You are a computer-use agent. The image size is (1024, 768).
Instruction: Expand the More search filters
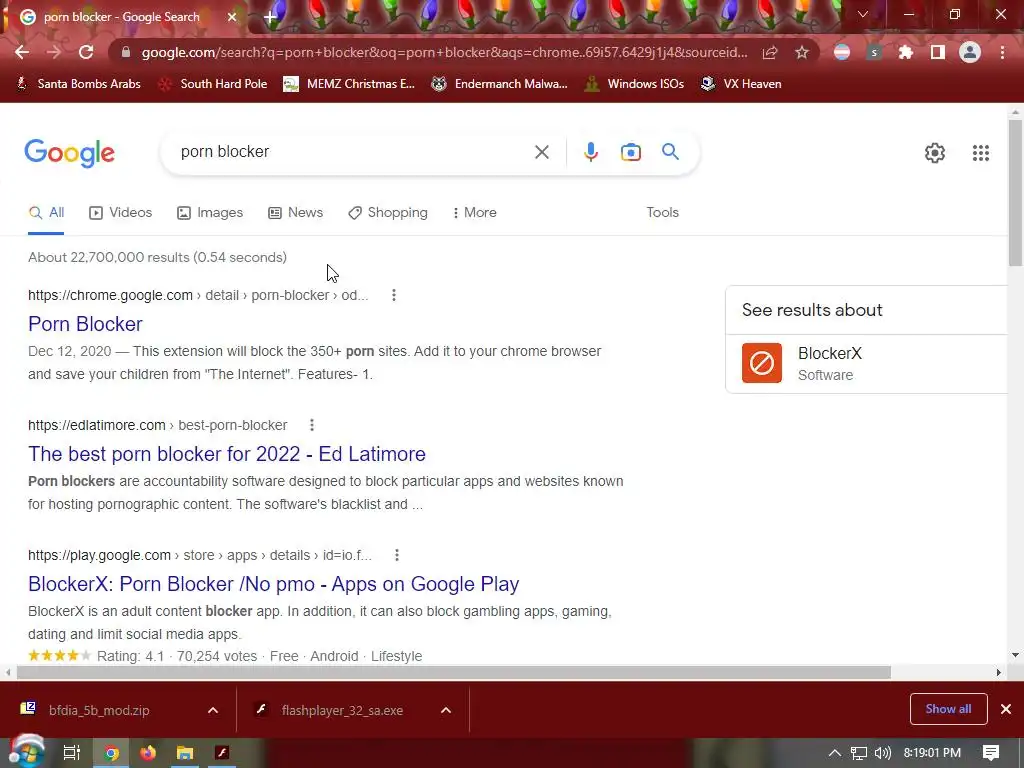point(475,213)
